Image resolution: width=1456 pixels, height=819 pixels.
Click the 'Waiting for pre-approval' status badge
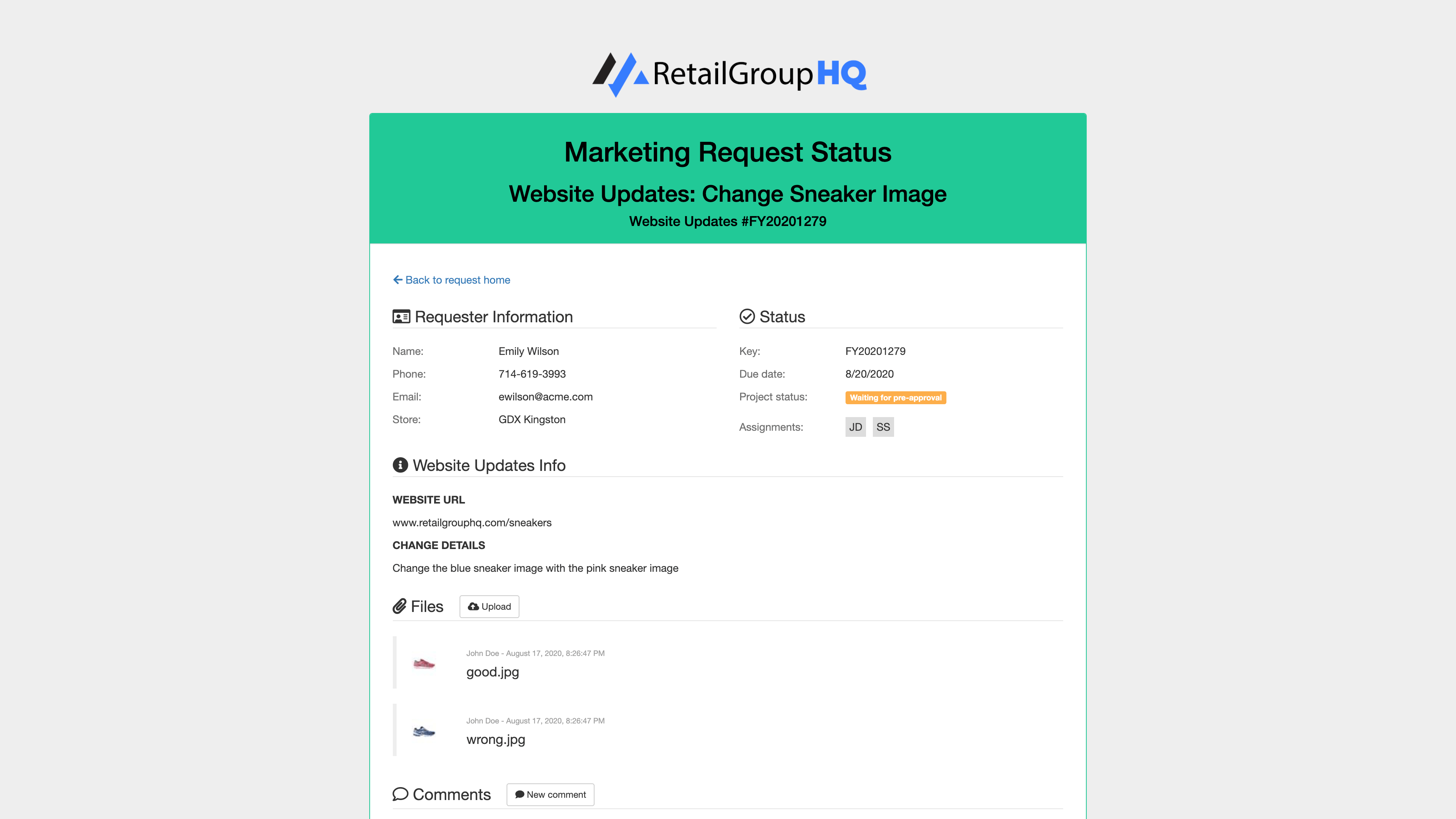pos(896,397)
